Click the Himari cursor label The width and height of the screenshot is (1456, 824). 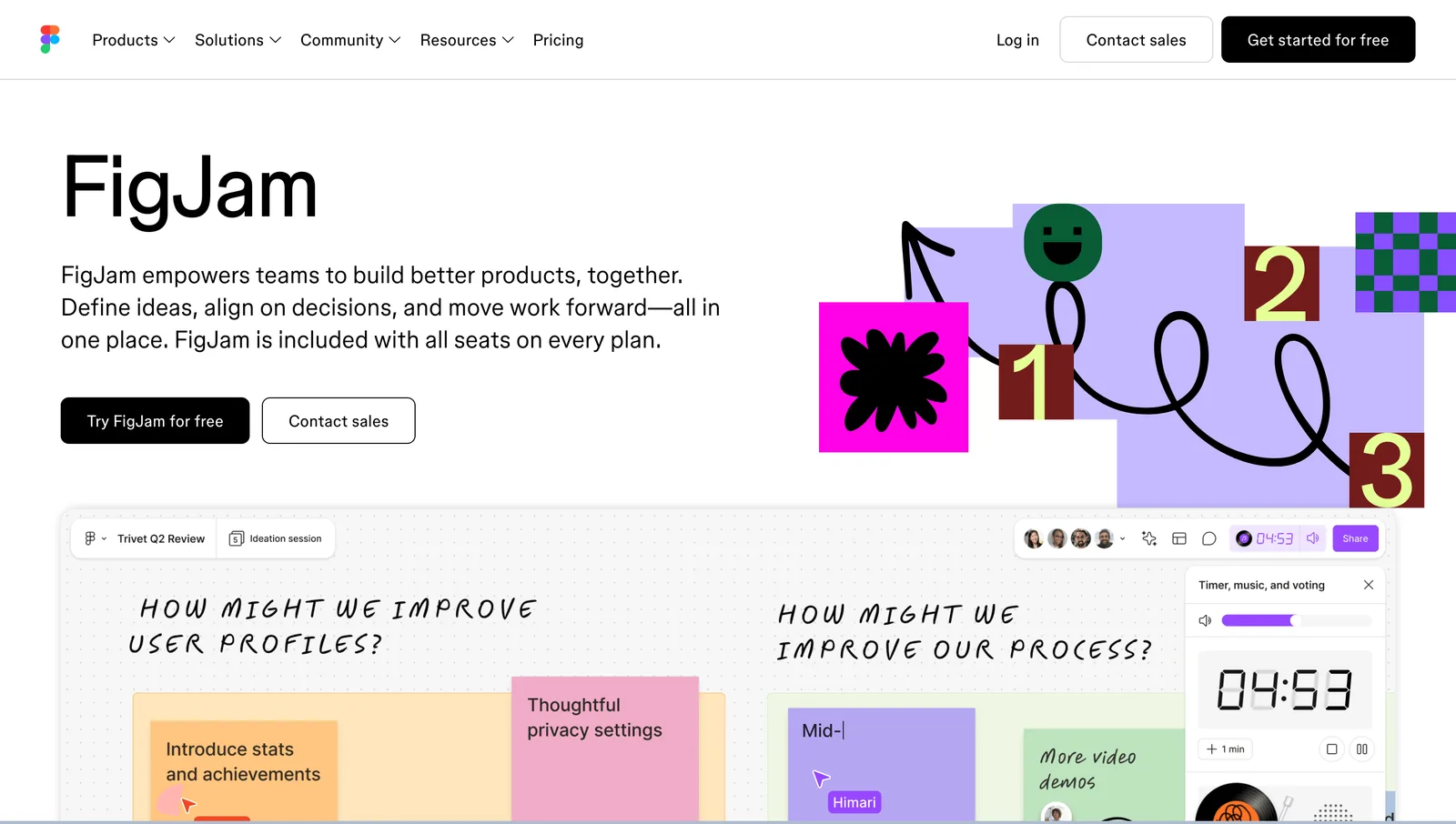click(x=854, y=802)
